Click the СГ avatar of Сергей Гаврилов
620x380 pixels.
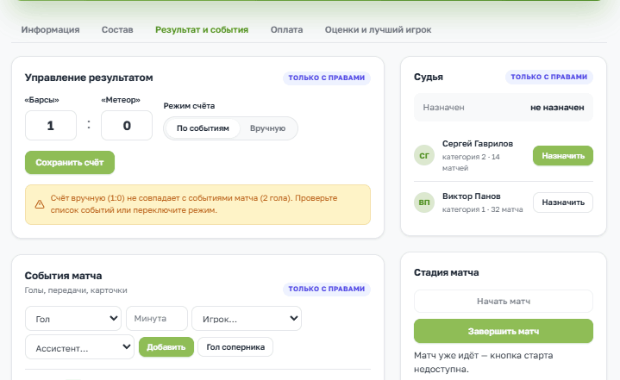tap(424, 155)
